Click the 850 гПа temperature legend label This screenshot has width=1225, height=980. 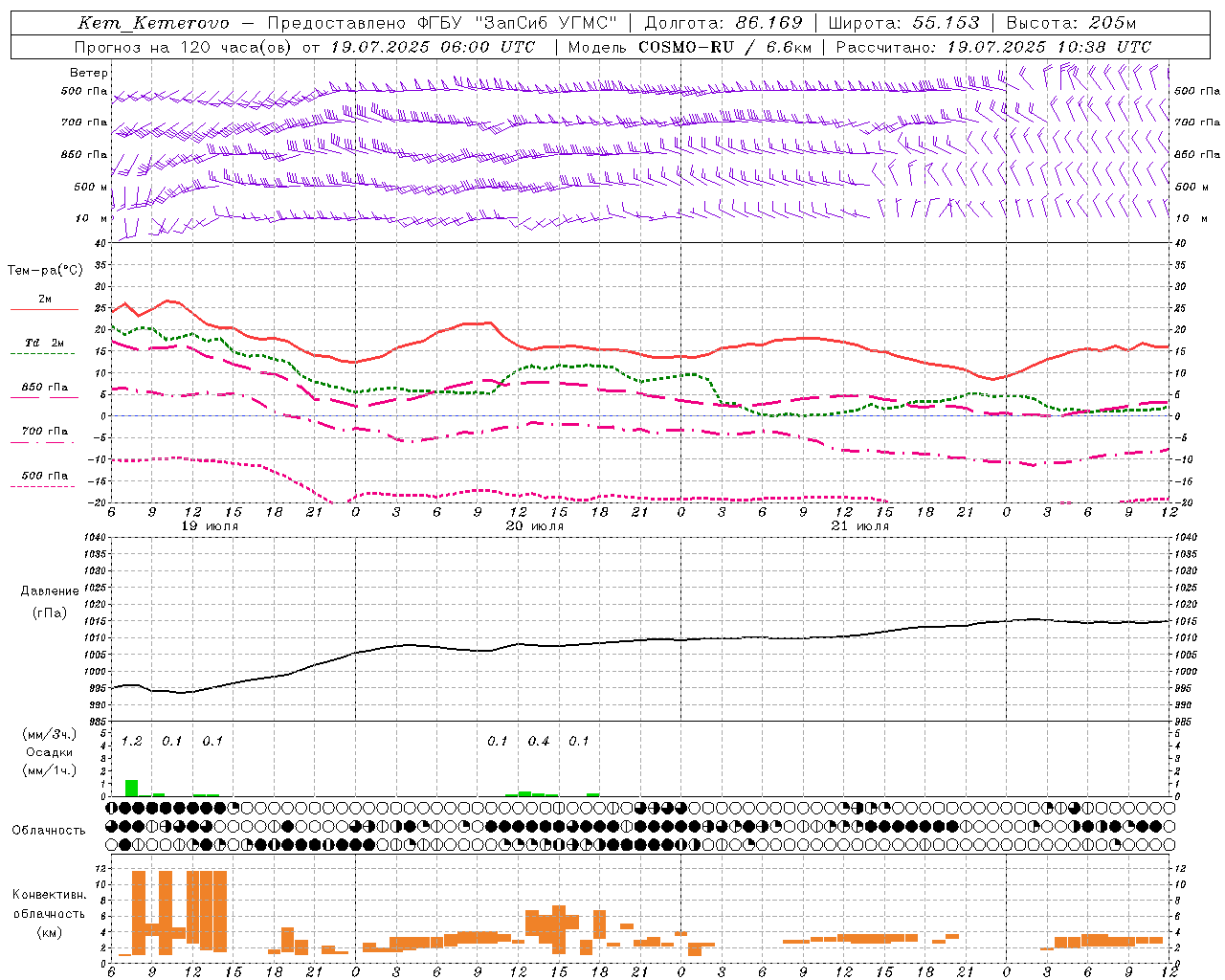(45, 388)
